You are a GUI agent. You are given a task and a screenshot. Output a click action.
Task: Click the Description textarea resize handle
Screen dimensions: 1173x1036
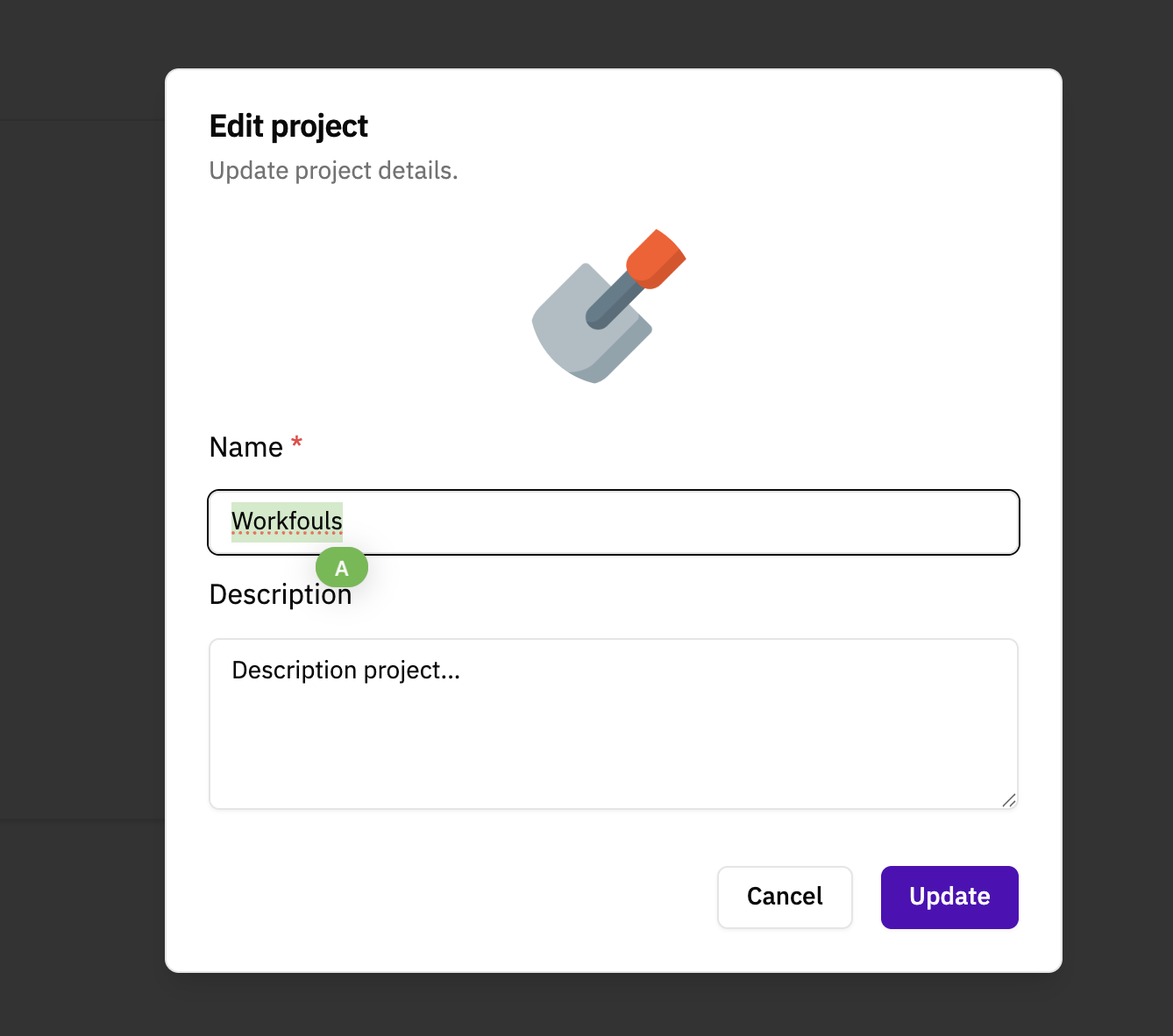(x=1008, y=799)
